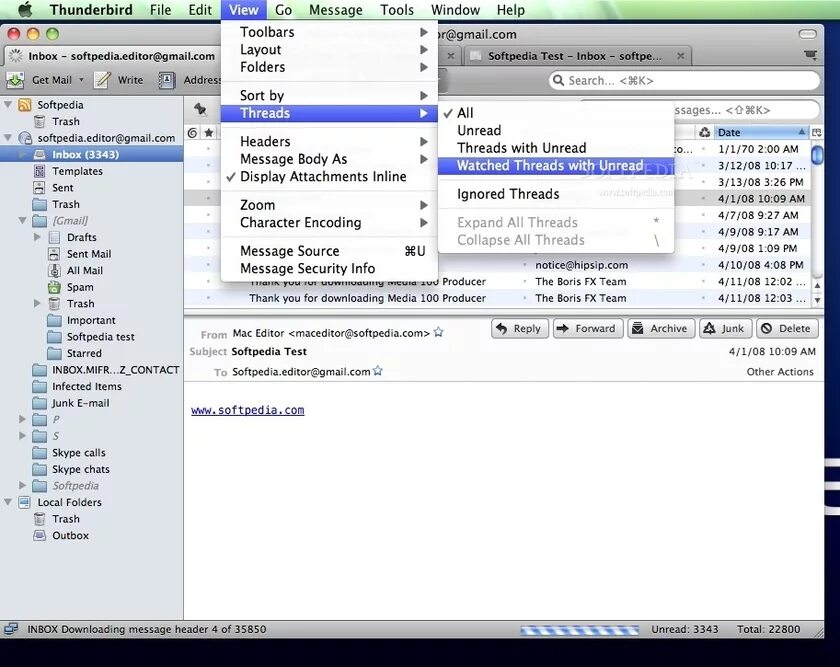Click the Spam folder icon
Screen dimensions: 840x667
[x=54, y=287]
